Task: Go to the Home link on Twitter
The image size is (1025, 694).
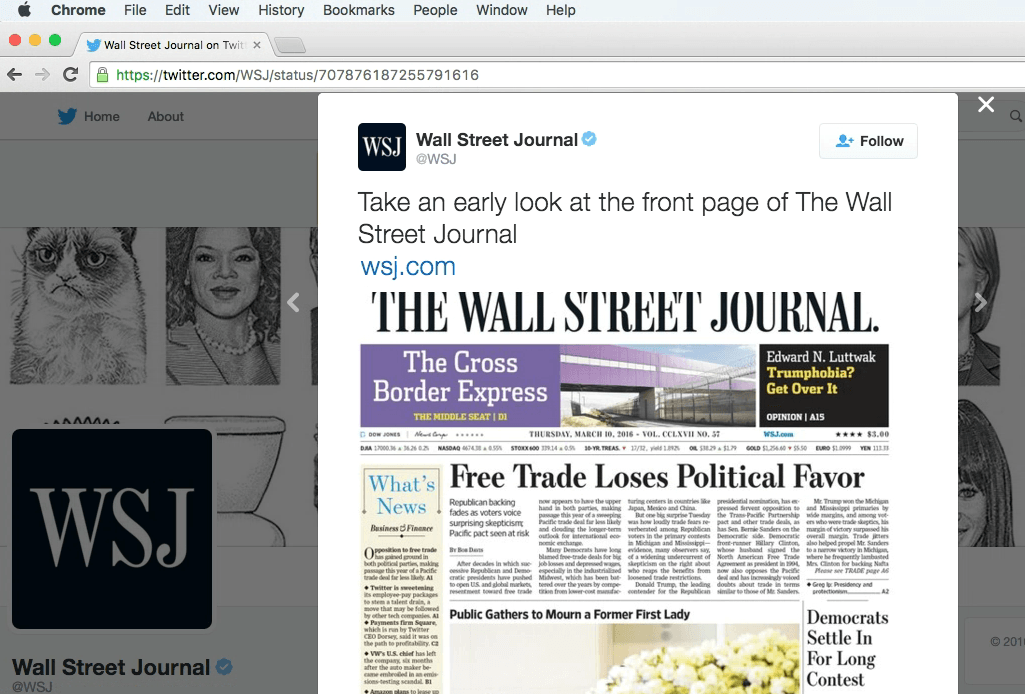Action: [101, 116]
